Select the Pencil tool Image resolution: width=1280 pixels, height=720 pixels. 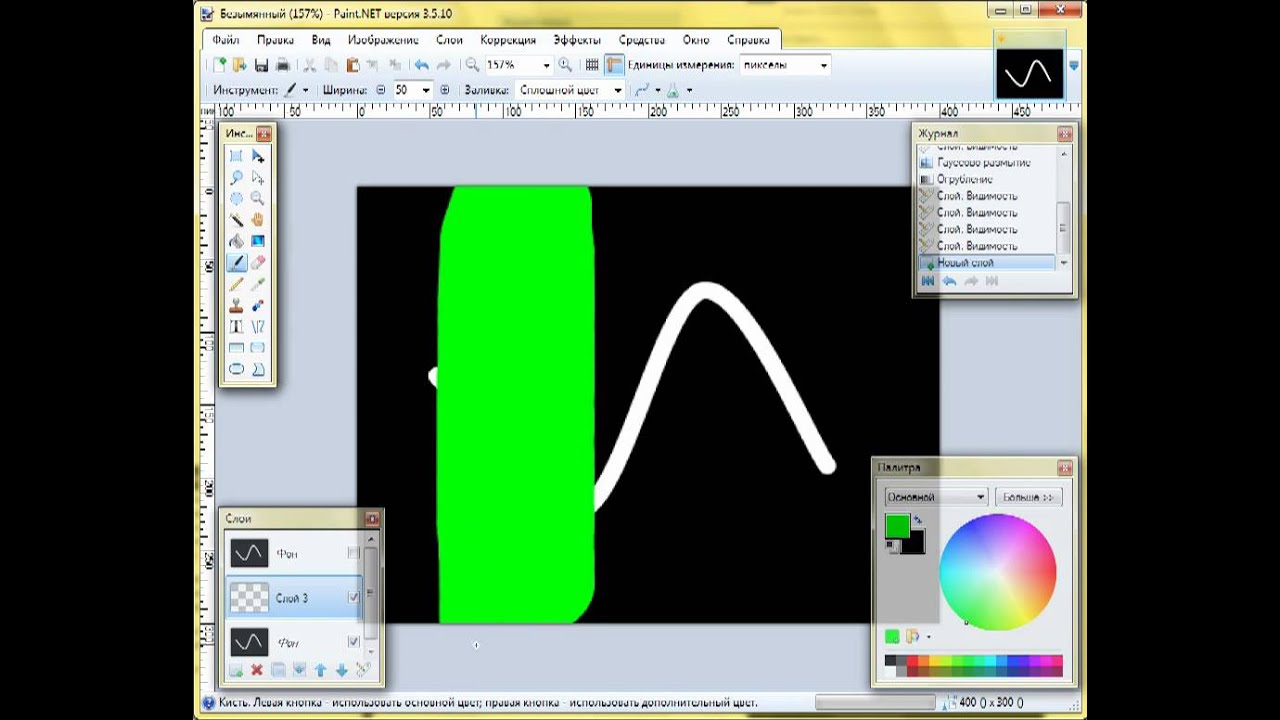pos(236,284)
